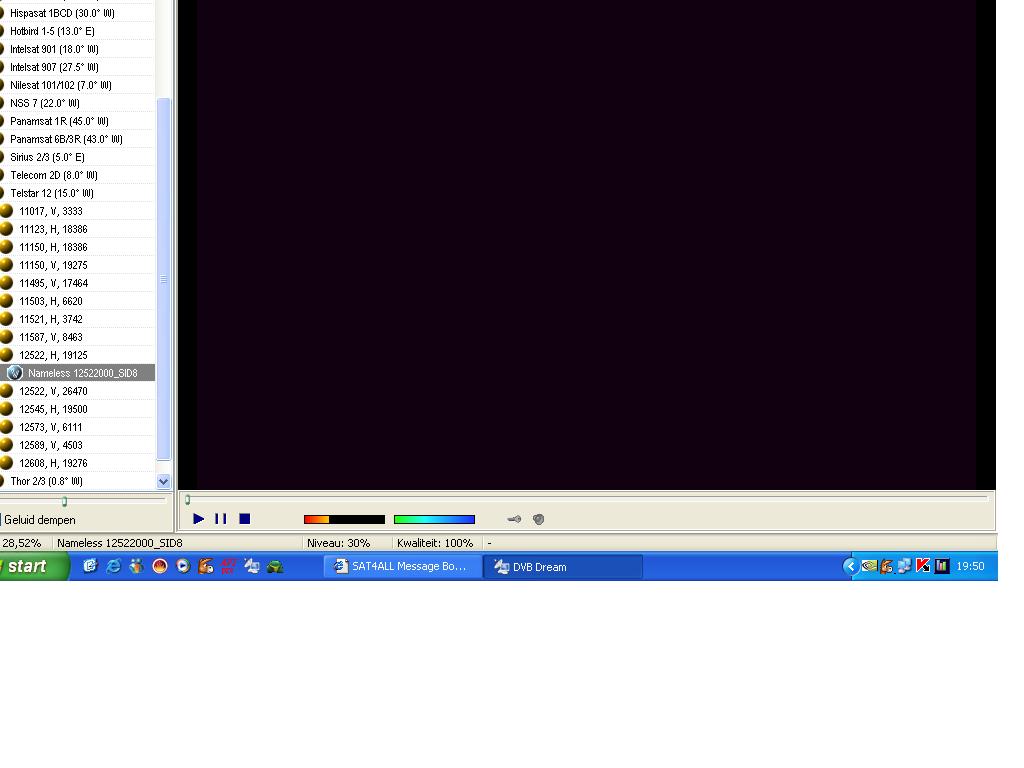Screen dimensions: 1024x768
Task: Select satellite Panamsat 6B/3R (43.0° W)
Action: coord(67,139)
